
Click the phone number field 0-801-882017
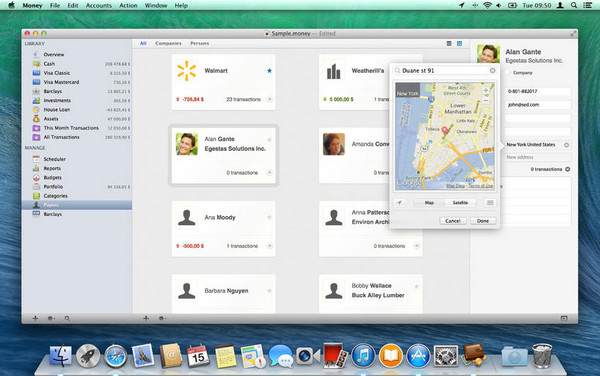(538, 91)
